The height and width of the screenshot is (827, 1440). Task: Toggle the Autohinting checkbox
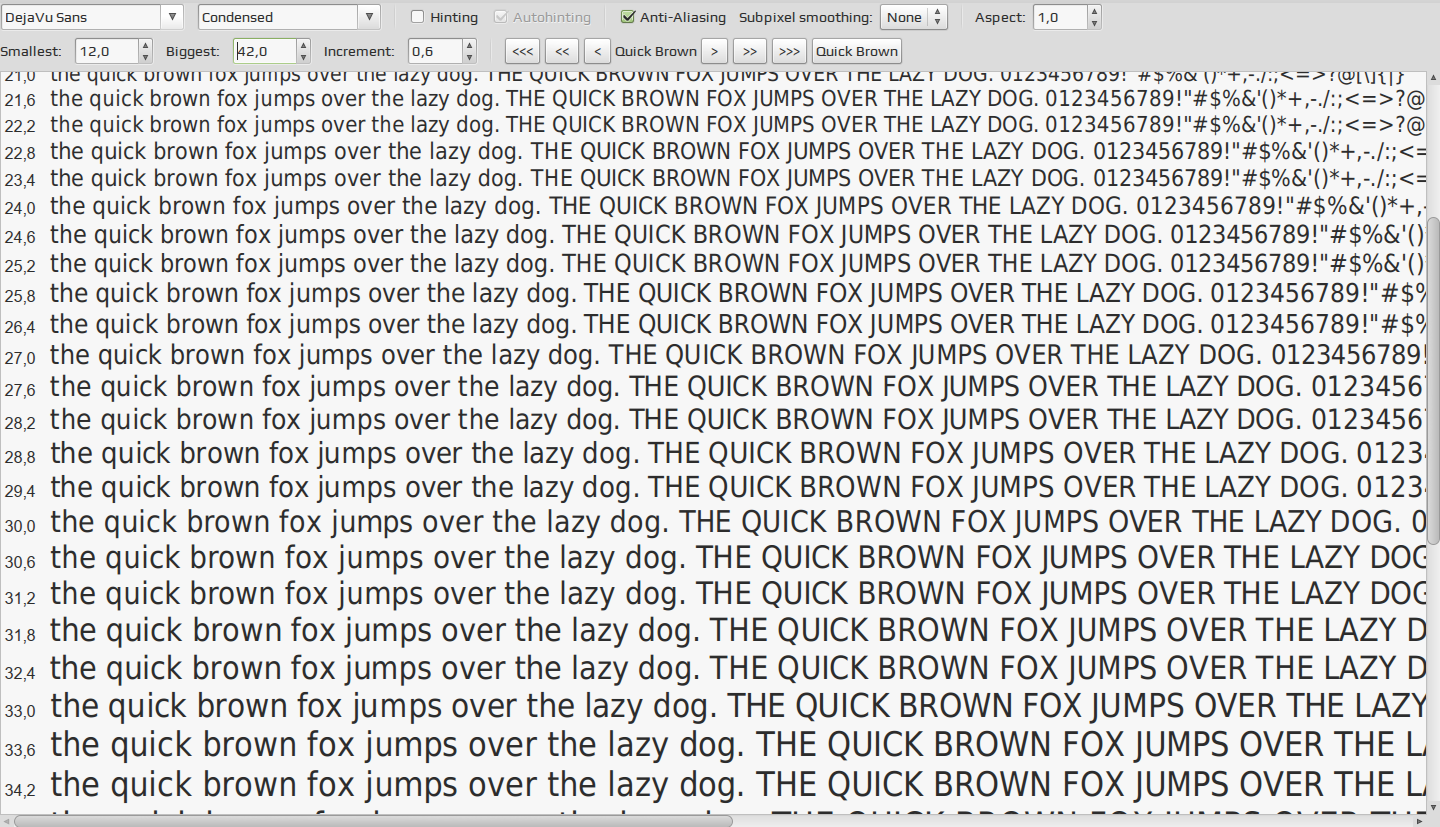(501, 17)
